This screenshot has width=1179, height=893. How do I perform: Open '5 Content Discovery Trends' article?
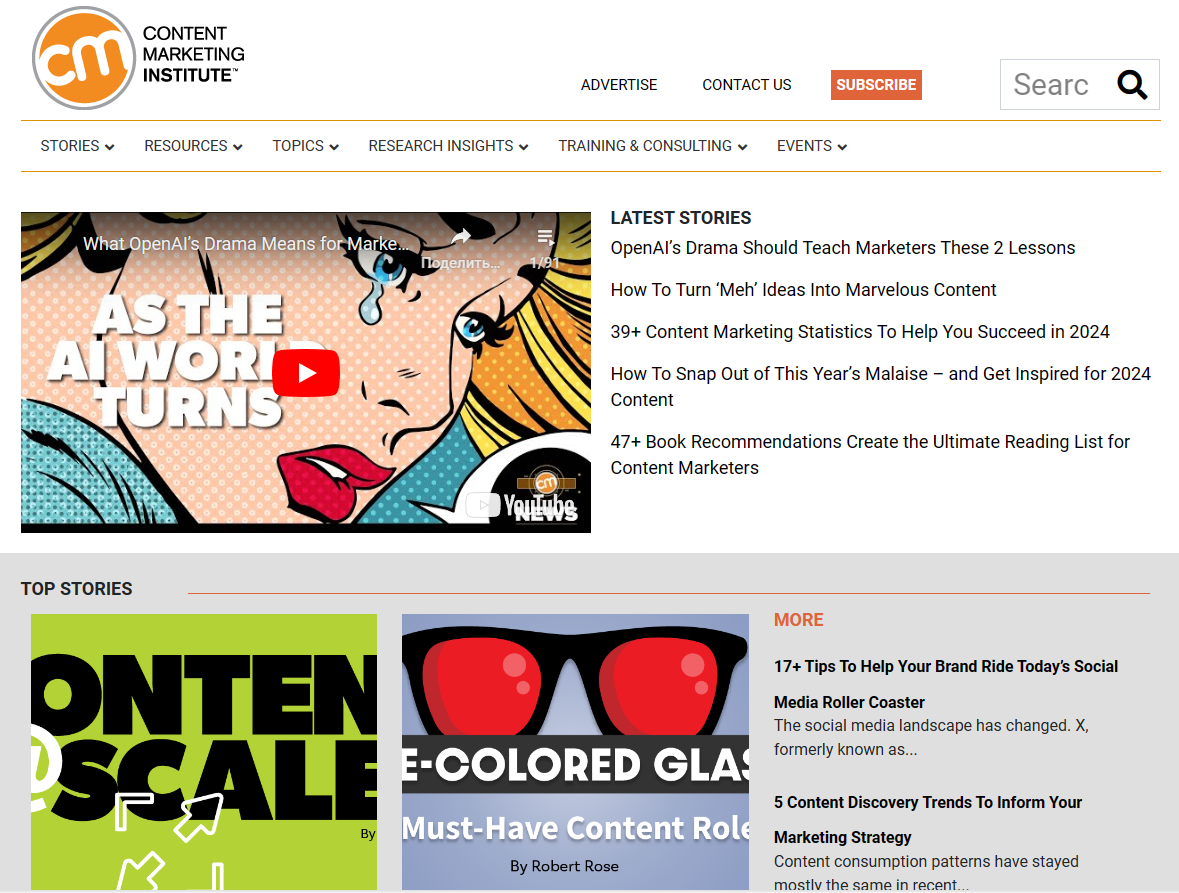928,819
